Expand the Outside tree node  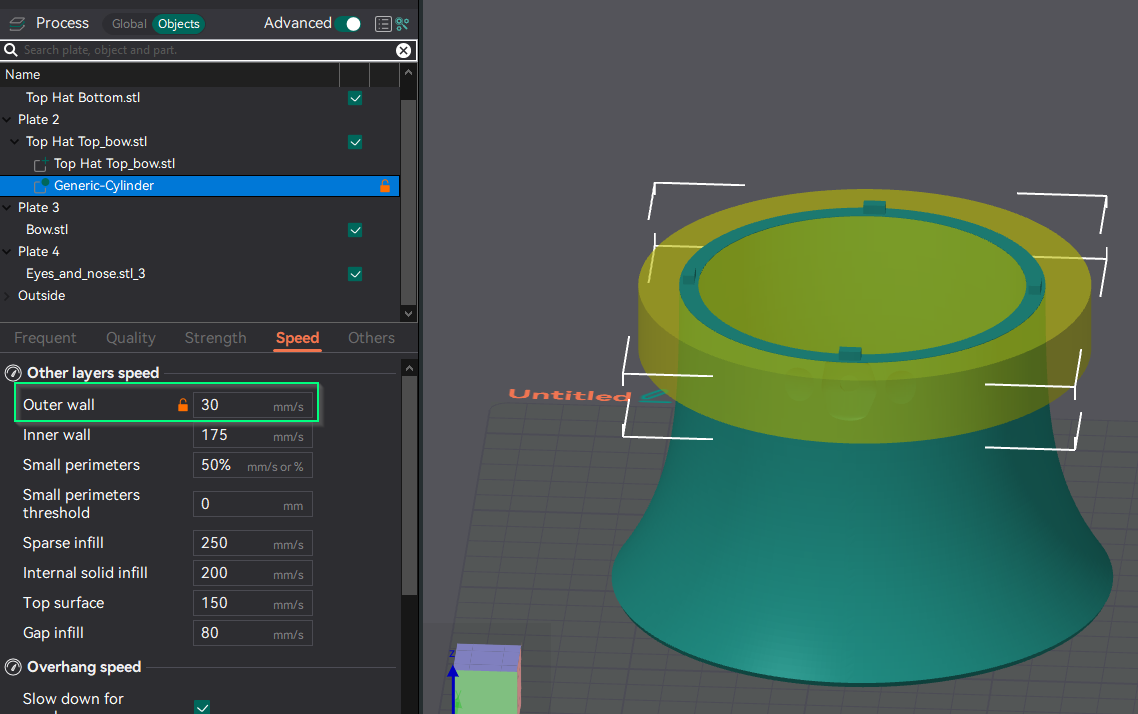coord(9,296)
